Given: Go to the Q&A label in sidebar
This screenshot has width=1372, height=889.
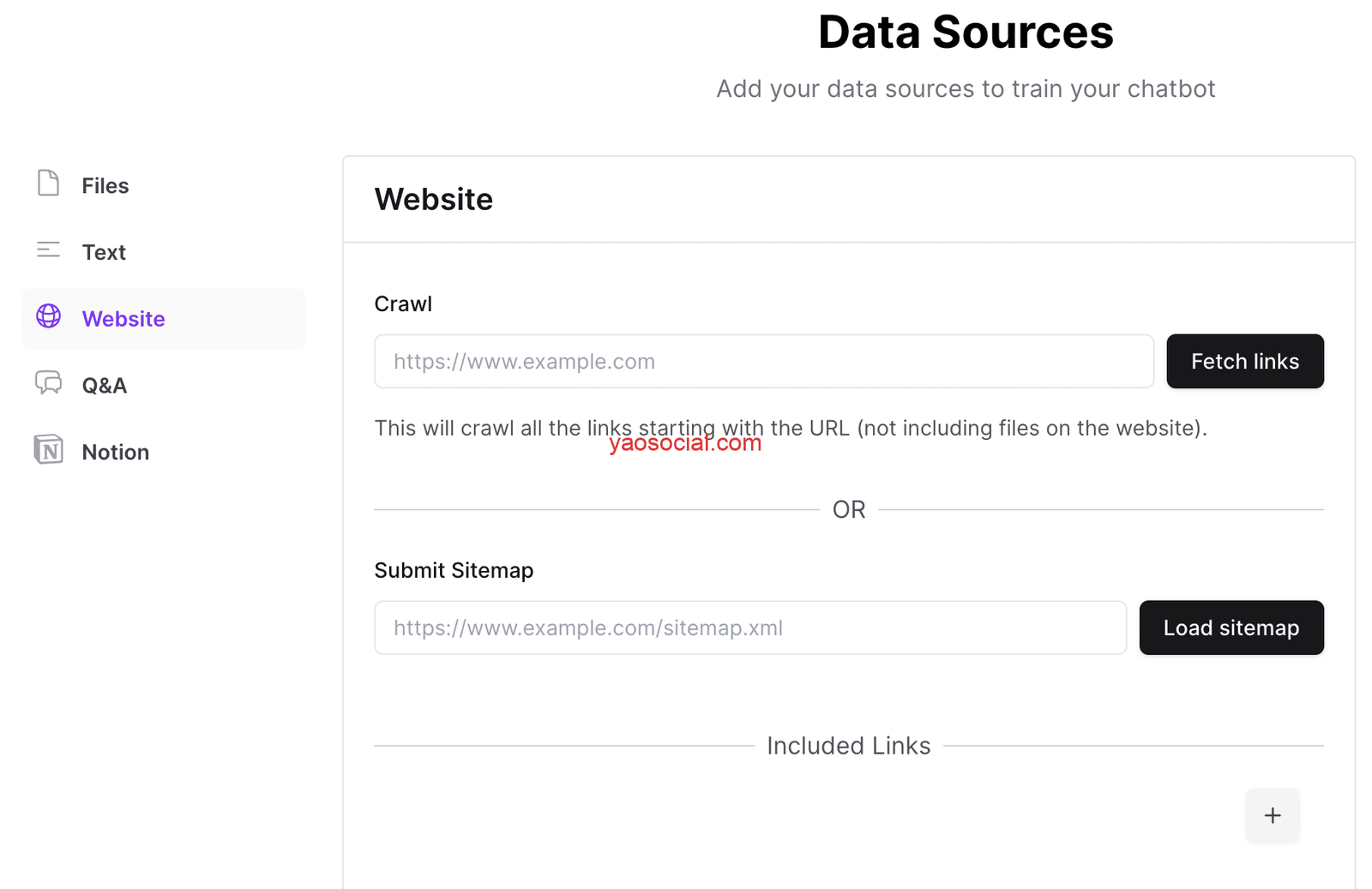Looking at the screenshot, I should point(105,386).
